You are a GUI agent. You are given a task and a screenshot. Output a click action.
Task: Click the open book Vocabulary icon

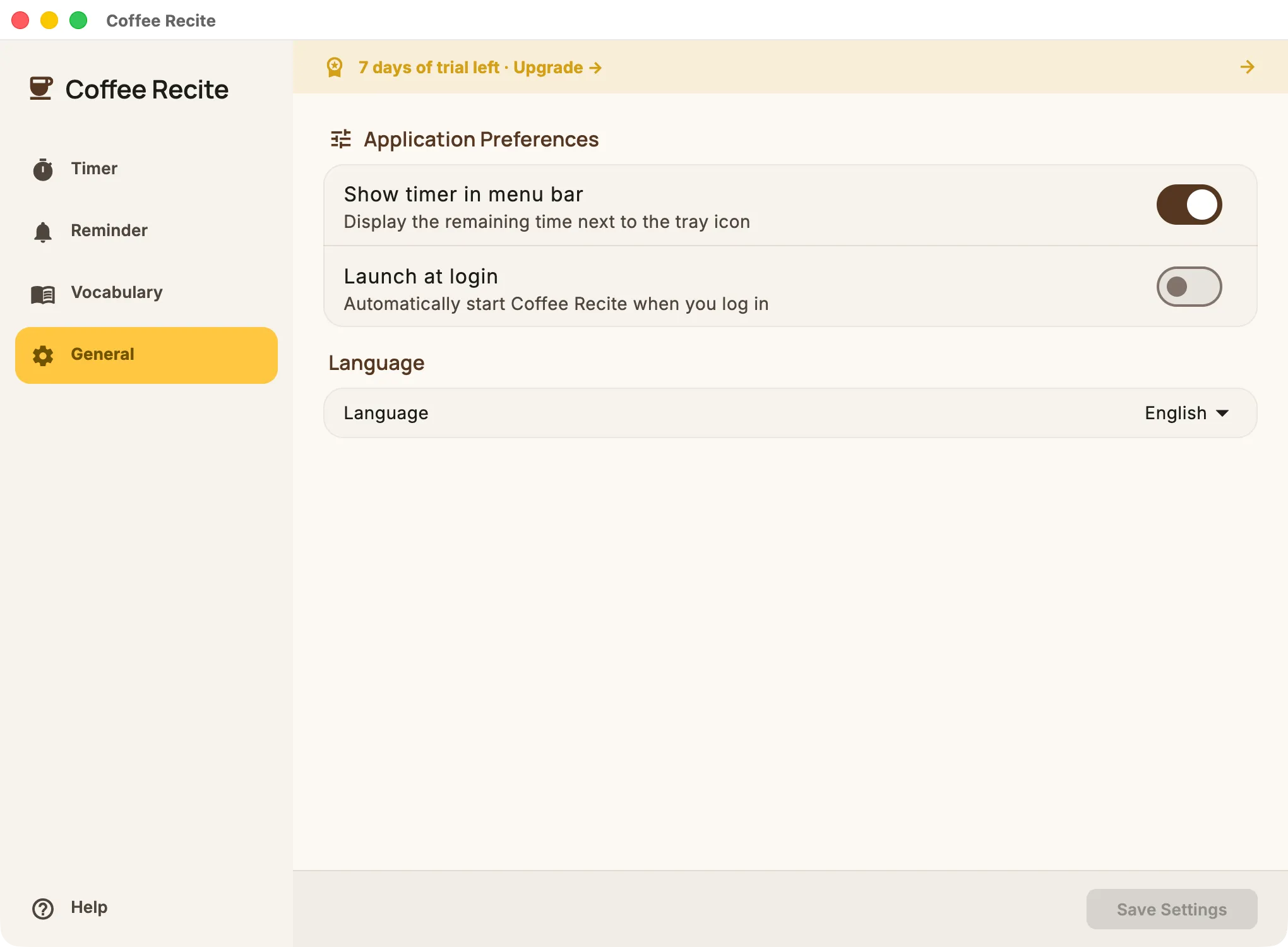click(43, 294)
